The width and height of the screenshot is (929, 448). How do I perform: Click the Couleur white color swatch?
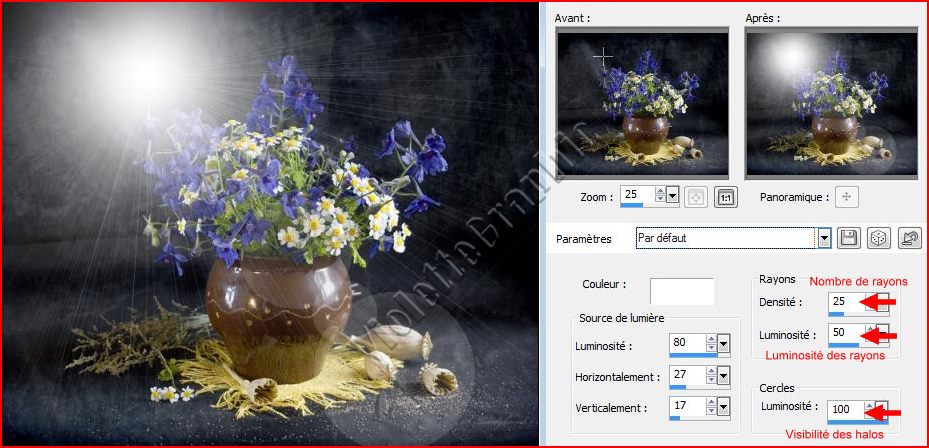coord(681,291)
